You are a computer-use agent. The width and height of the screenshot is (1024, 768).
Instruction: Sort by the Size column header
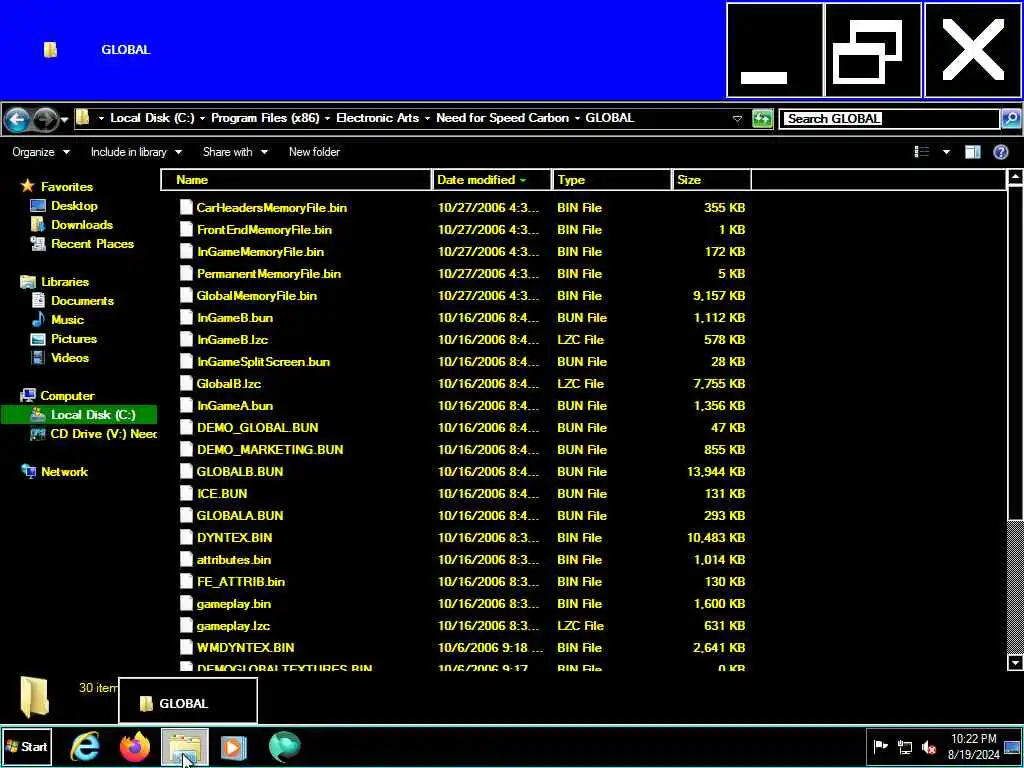point(711,180)
